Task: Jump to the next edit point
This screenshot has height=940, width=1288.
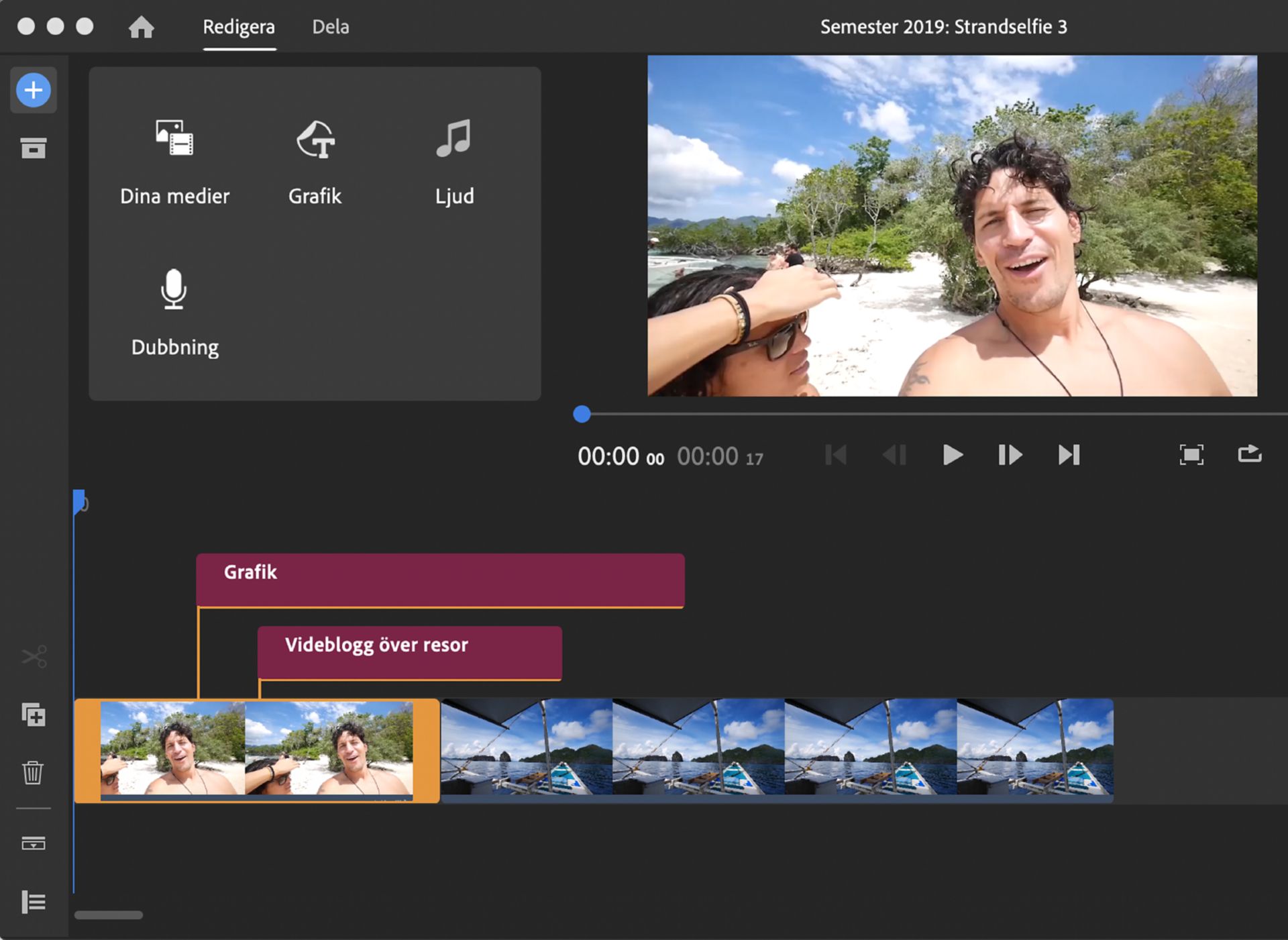Action: 1069,455
